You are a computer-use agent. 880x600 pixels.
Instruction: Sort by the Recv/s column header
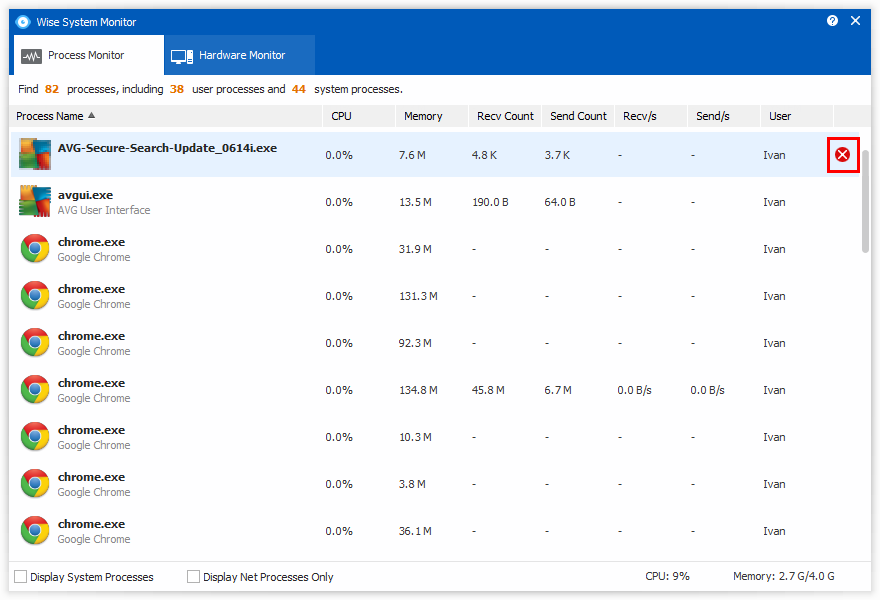pos(651,116)
